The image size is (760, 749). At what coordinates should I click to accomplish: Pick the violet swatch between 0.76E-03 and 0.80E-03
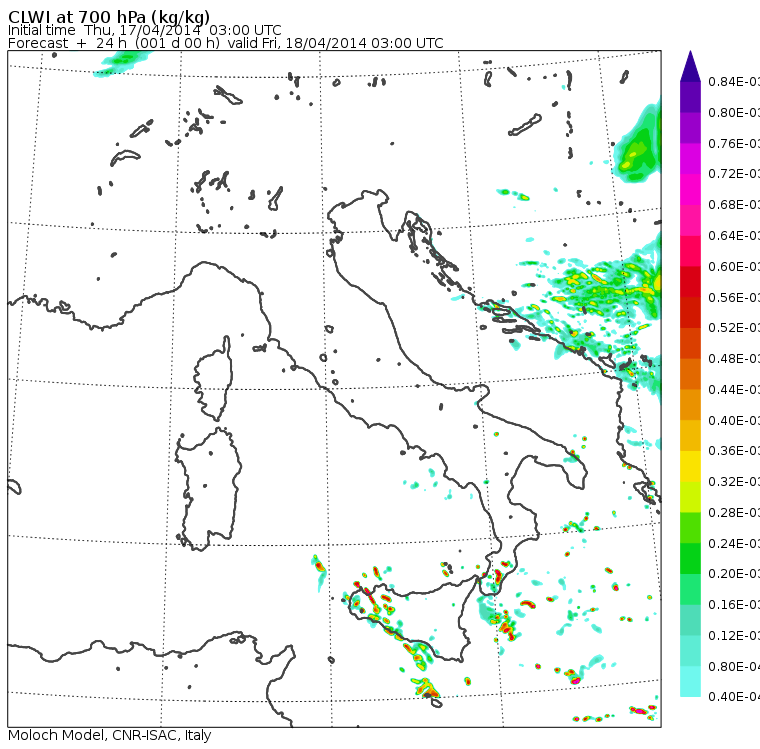tap(690, 128)
